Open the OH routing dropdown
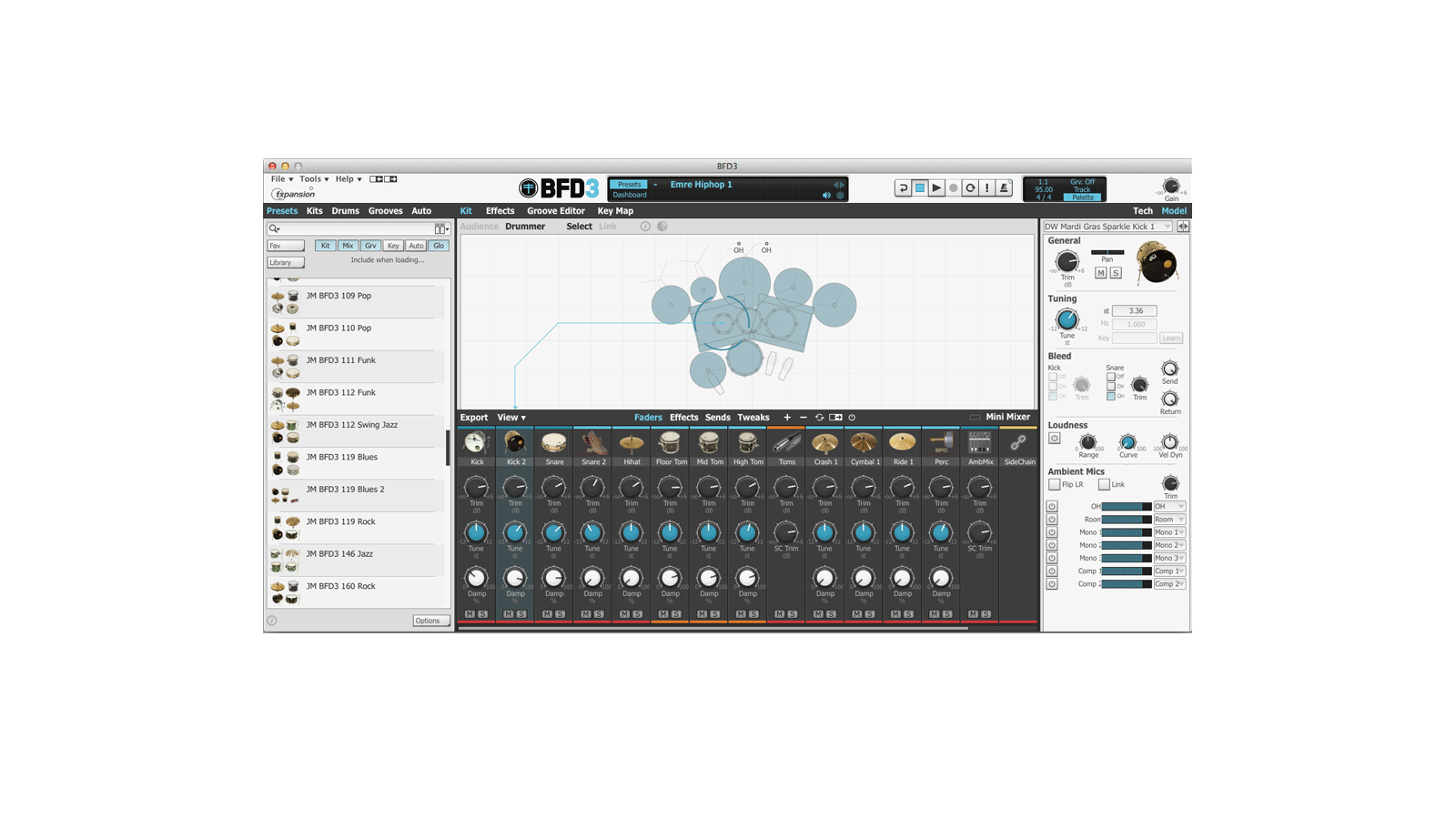The width and height of the screenshot is (1456, 819). (1169, 507)
